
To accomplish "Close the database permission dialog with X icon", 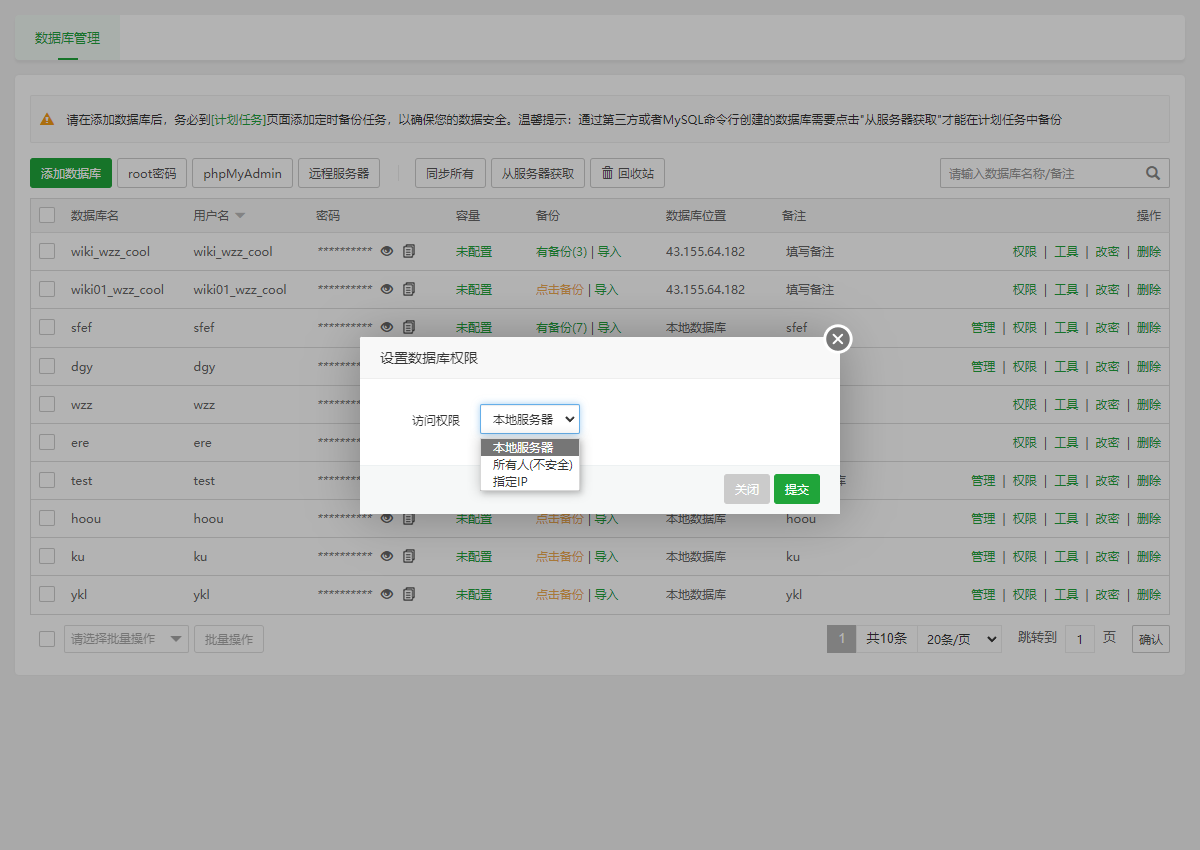I will pyautogui.click(x=838, y=339).
